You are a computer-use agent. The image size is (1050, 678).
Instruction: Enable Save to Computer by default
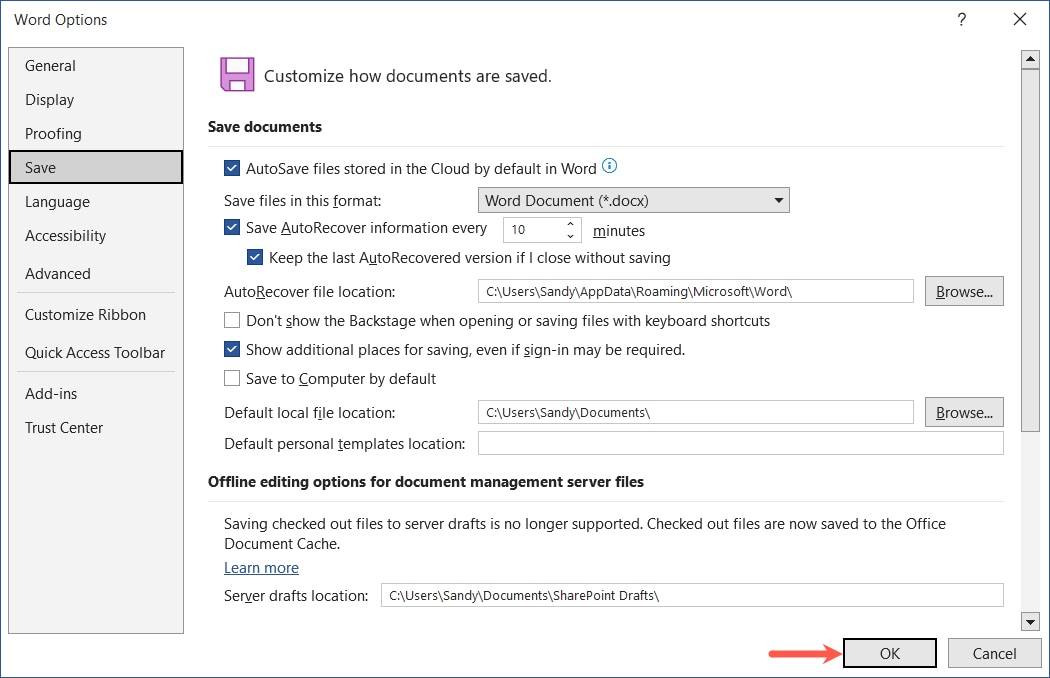click(x=231, y=378)
